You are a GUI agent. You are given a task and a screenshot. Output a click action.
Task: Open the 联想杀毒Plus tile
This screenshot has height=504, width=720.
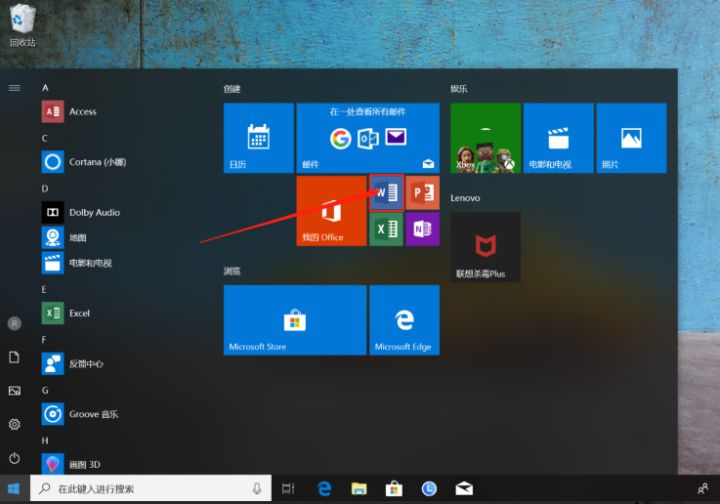coord(485,246)
